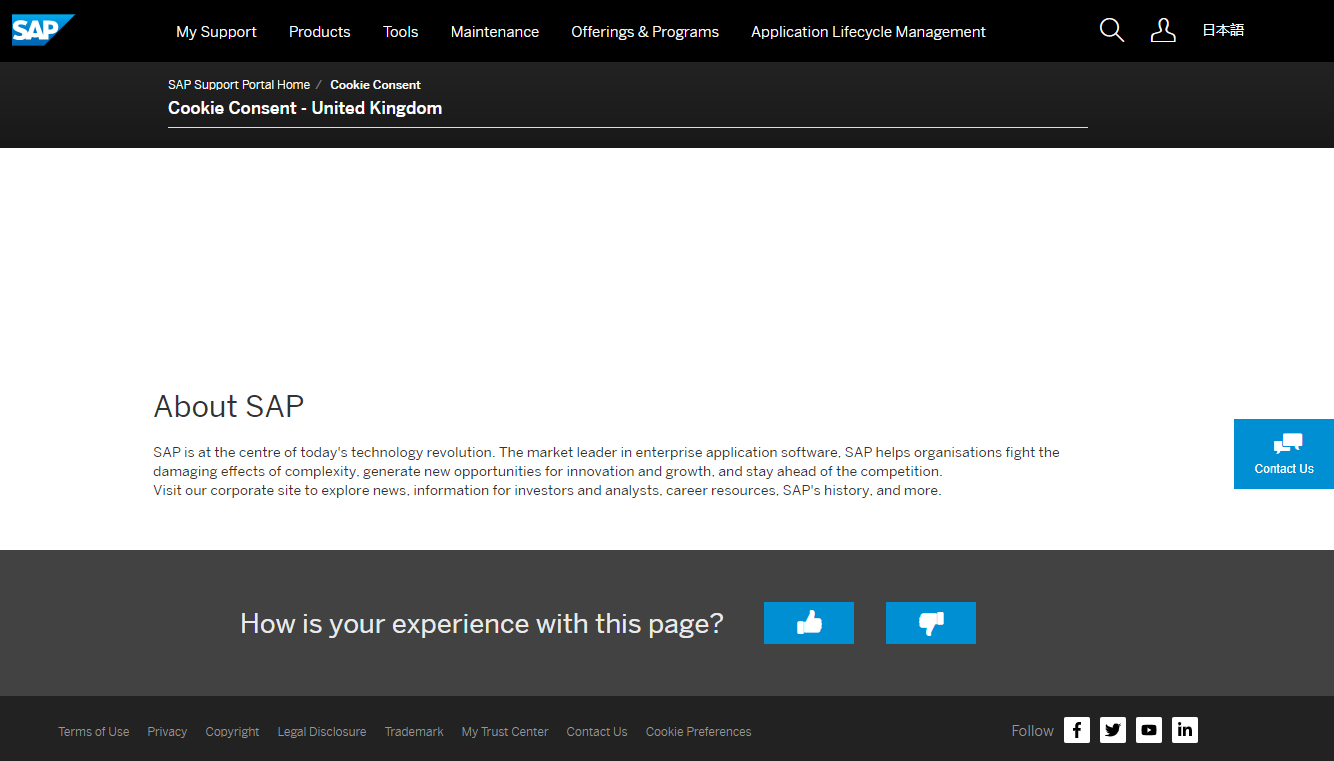The image size is (1334, 761).
Task: Open the search magnifier icon
Action: 1112,30
